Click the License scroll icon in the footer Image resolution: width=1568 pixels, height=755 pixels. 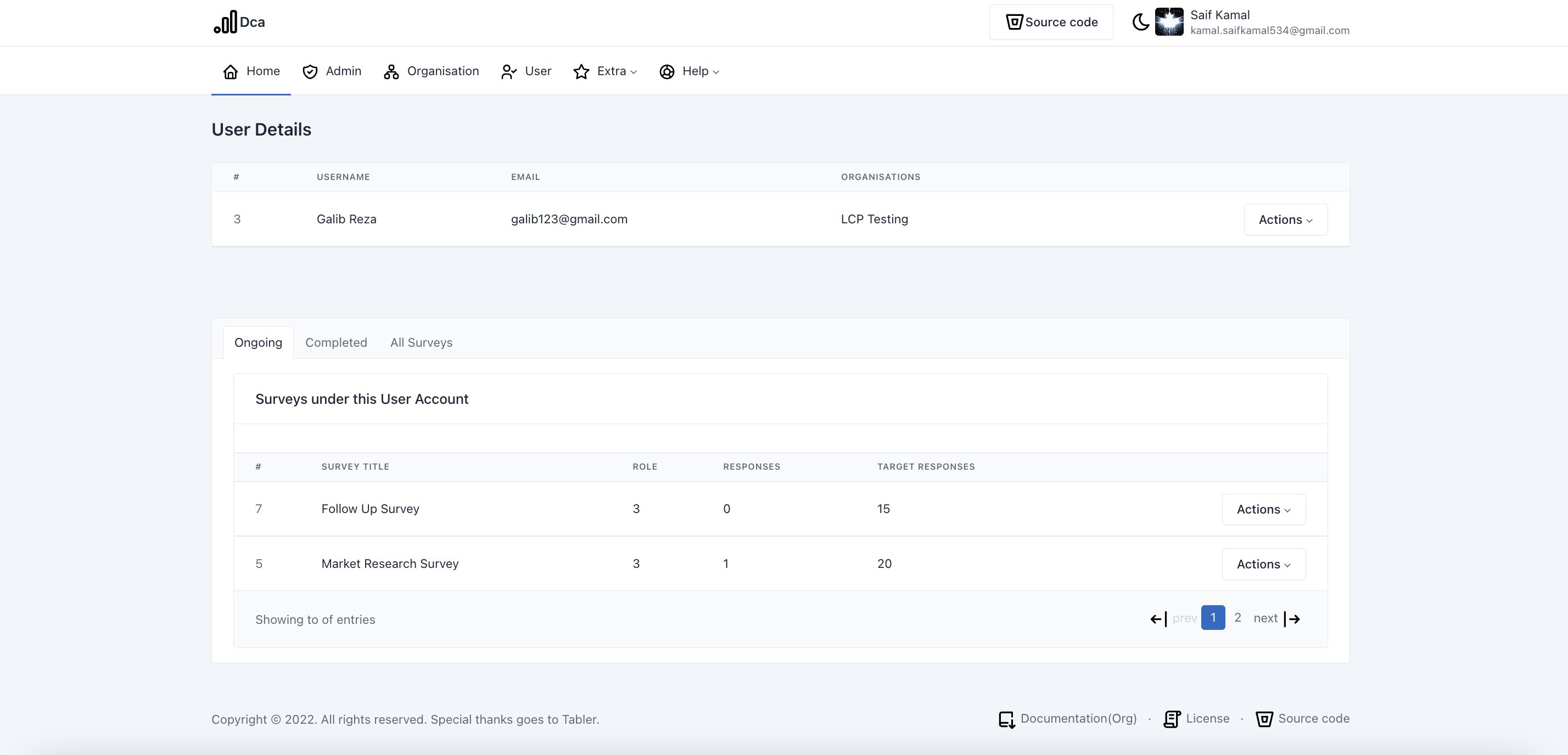coord(1172,719)
